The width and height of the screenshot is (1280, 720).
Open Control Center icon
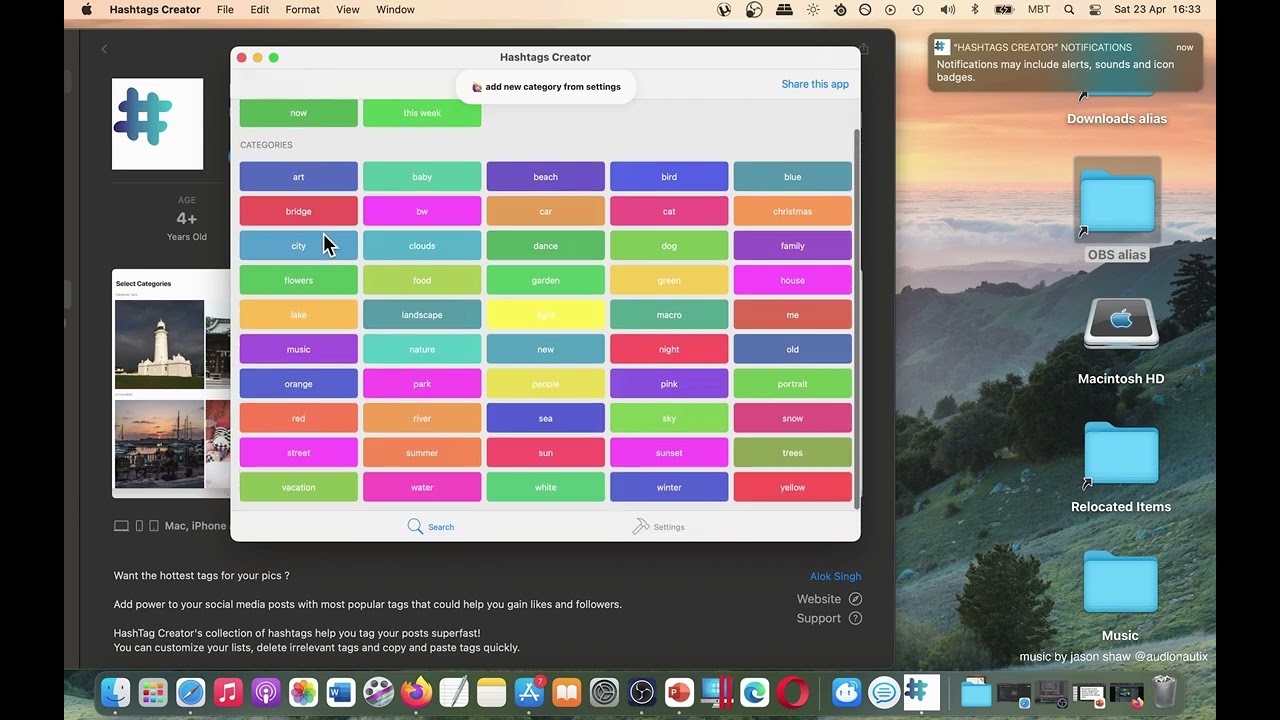point(1095,10)
